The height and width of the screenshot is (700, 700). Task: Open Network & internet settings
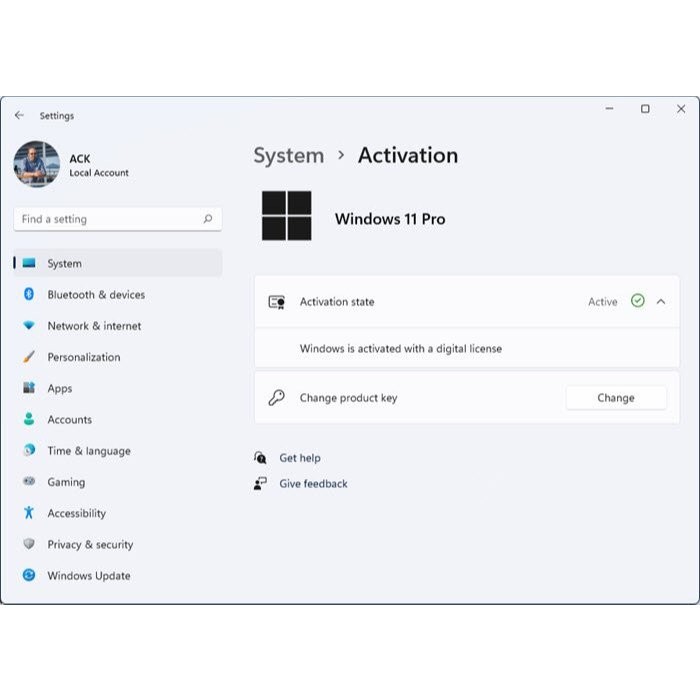[x=118, y=325]
